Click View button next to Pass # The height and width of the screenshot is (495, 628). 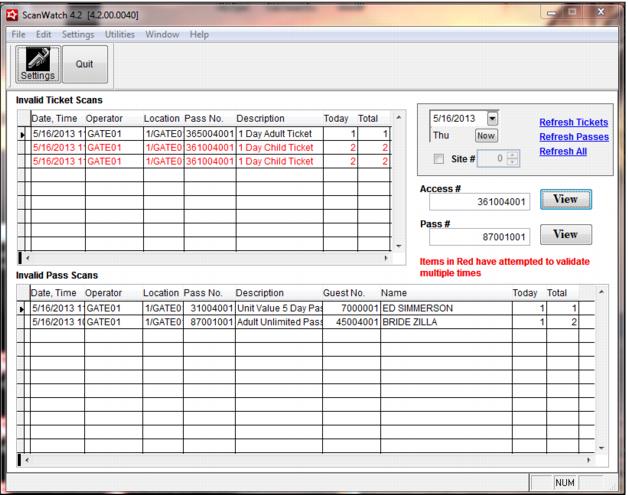(566, 235)
